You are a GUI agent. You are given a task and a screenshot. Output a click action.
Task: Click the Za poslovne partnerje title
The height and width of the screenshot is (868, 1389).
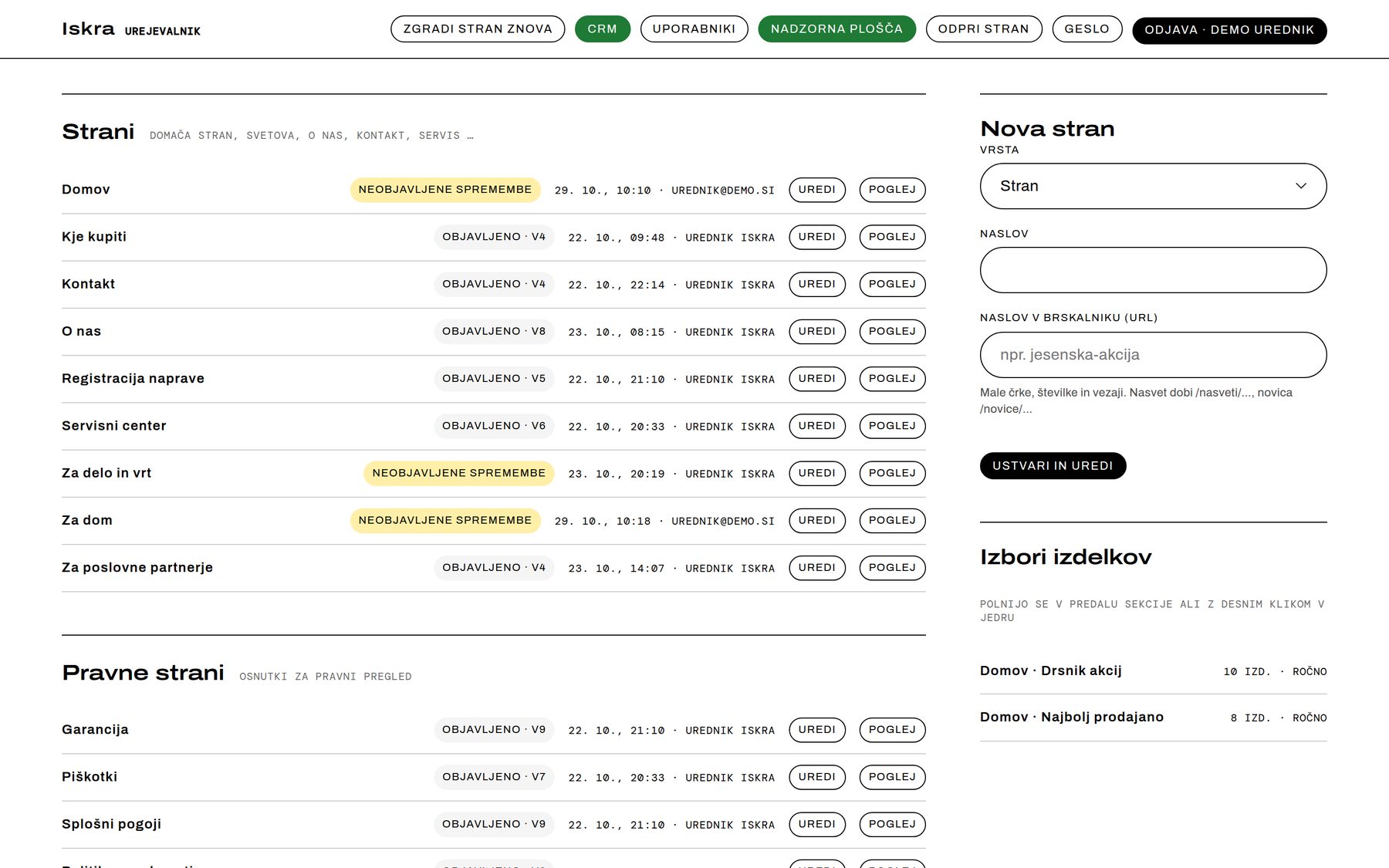tap(137, 568)
